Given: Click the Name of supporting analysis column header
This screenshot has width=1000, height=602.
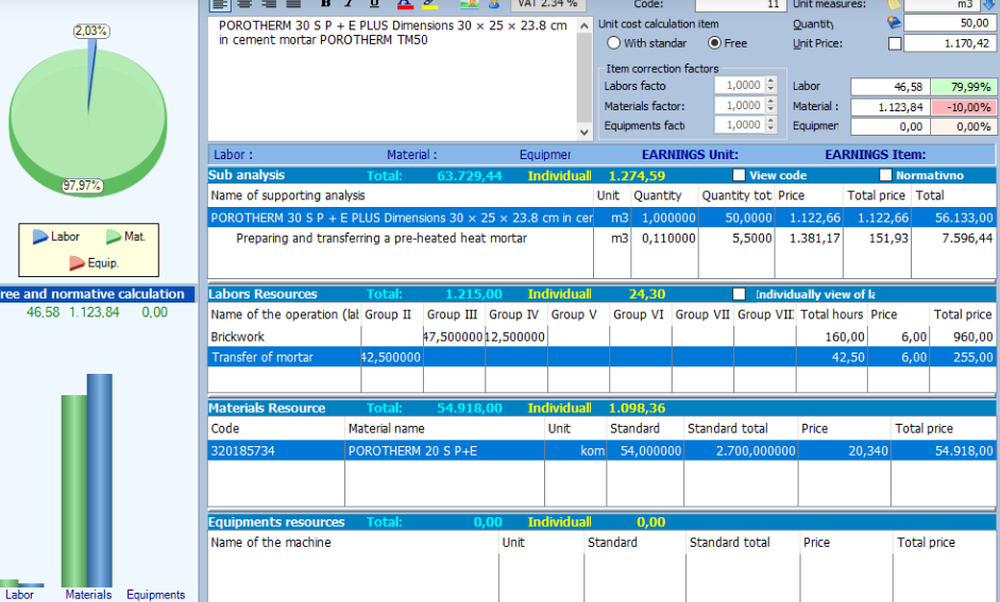Looking at the screenshot, I should click(x=401, y=195).
